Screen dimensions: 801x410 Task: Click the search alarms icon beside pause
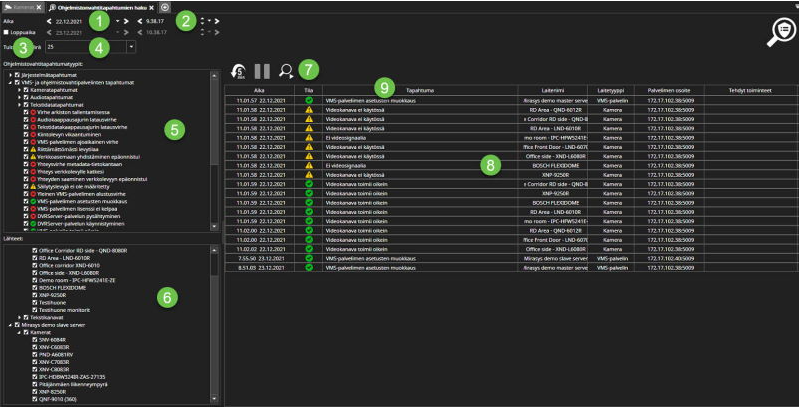pyautogui.click(x=286, y=72)
